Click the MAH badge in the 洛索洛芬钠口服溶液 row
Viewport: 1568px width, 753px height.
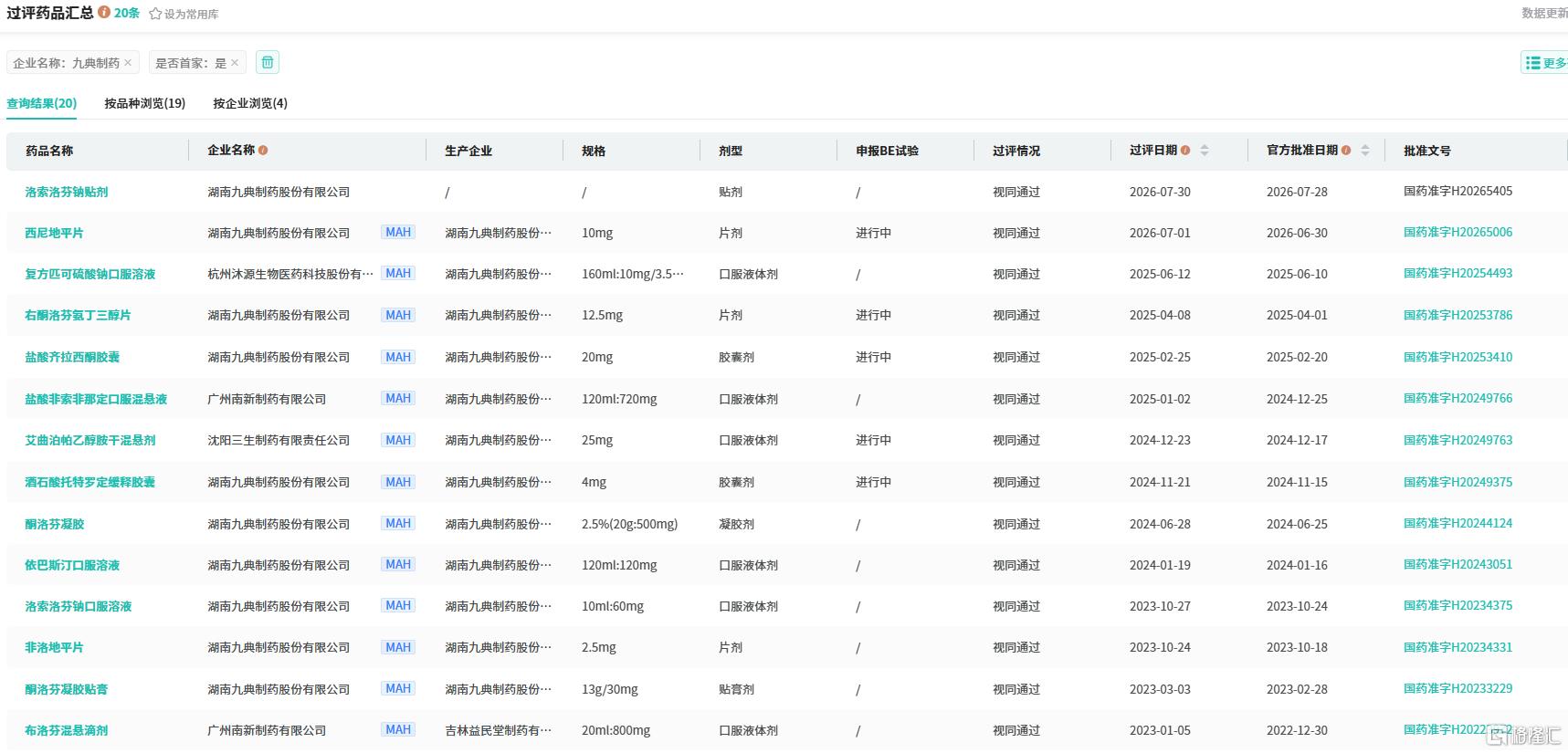[398, 606]
